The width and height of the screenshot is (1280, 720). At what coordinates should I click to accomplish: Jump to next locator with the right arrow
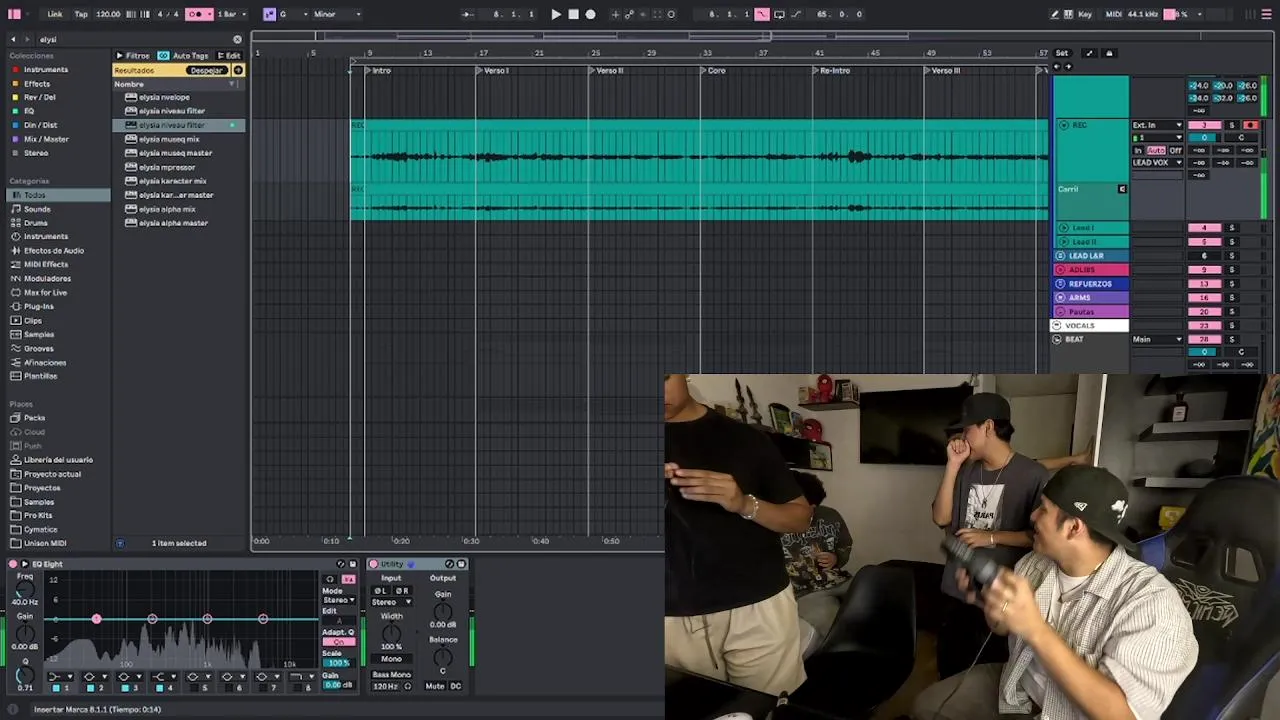click(1068, 66)
